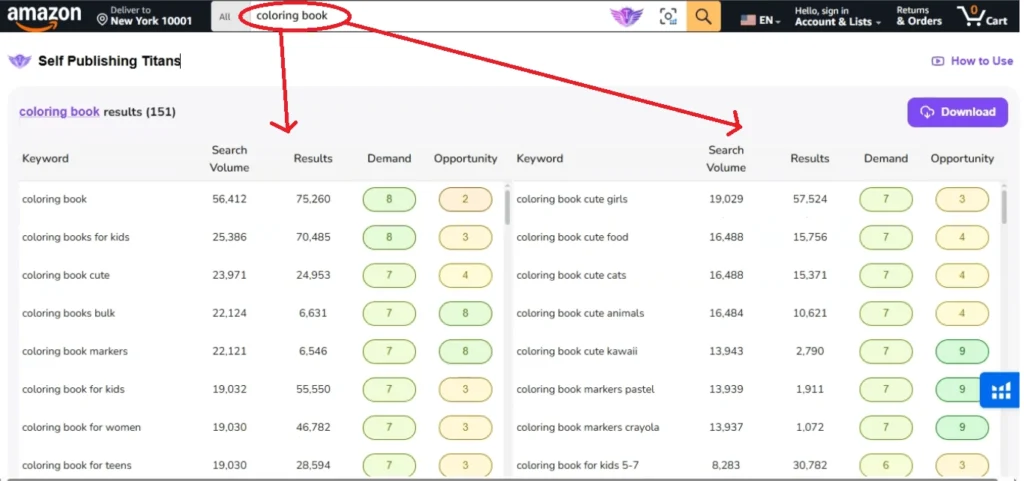Select keyword 'coloring book for teens'

(76, 465)
